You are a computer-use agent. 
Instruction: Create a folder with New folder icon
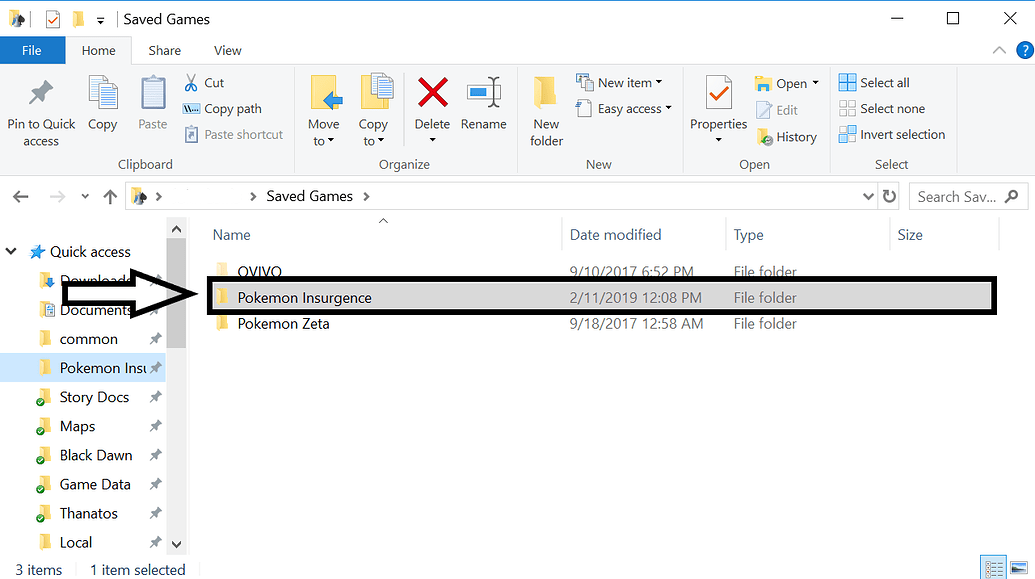coord(546,93)
